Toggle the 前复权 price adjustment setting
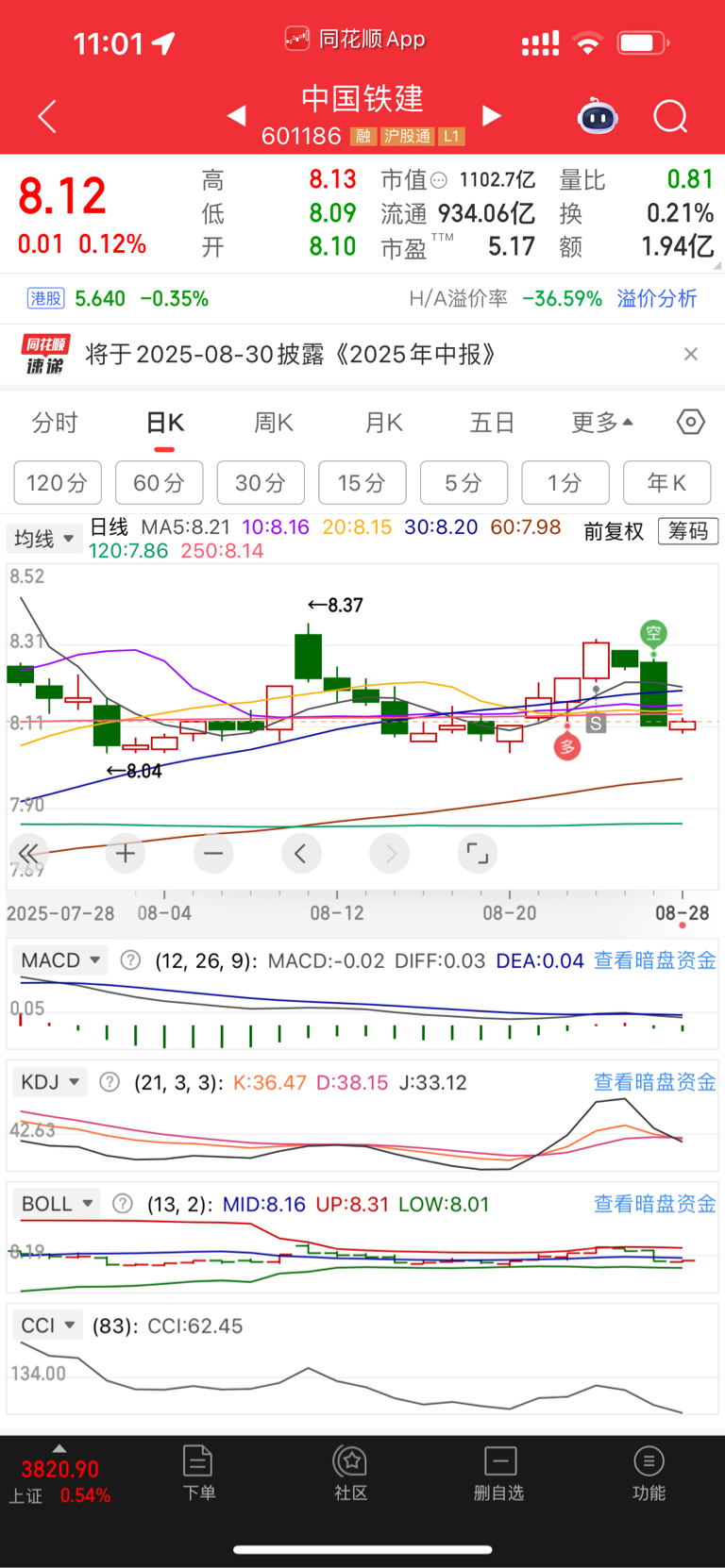 click(614, 531)
